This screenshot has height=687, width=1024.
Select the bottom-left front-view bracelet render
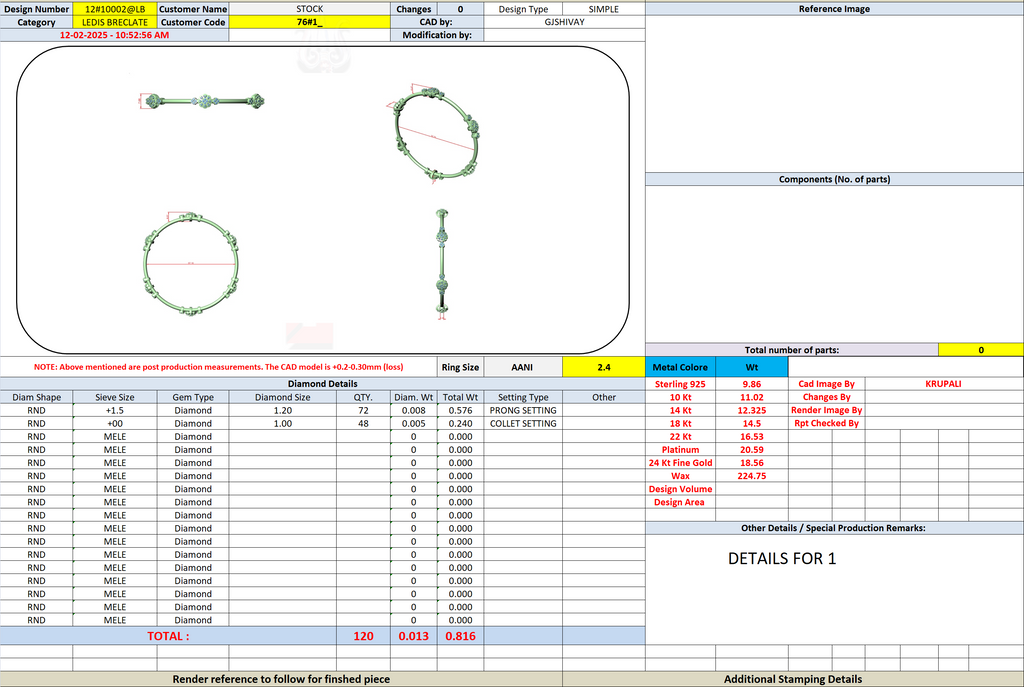point(190,264)
